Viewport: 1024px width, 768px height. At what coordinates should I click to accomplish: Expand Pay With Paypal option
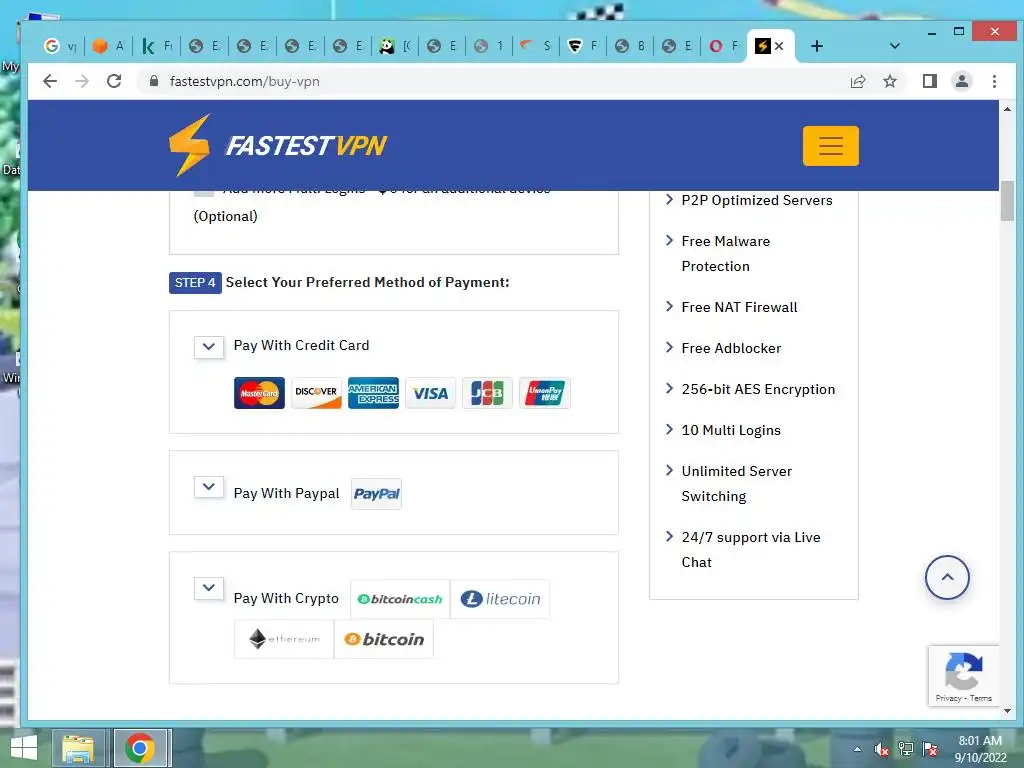pos(209,487)
